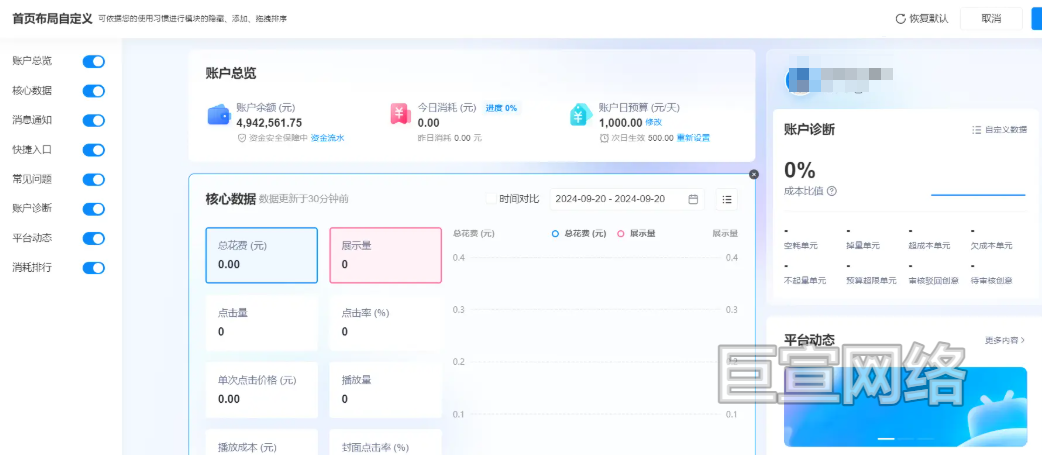
Task: Click the 重新设置 link
Action: coord(693,138)
